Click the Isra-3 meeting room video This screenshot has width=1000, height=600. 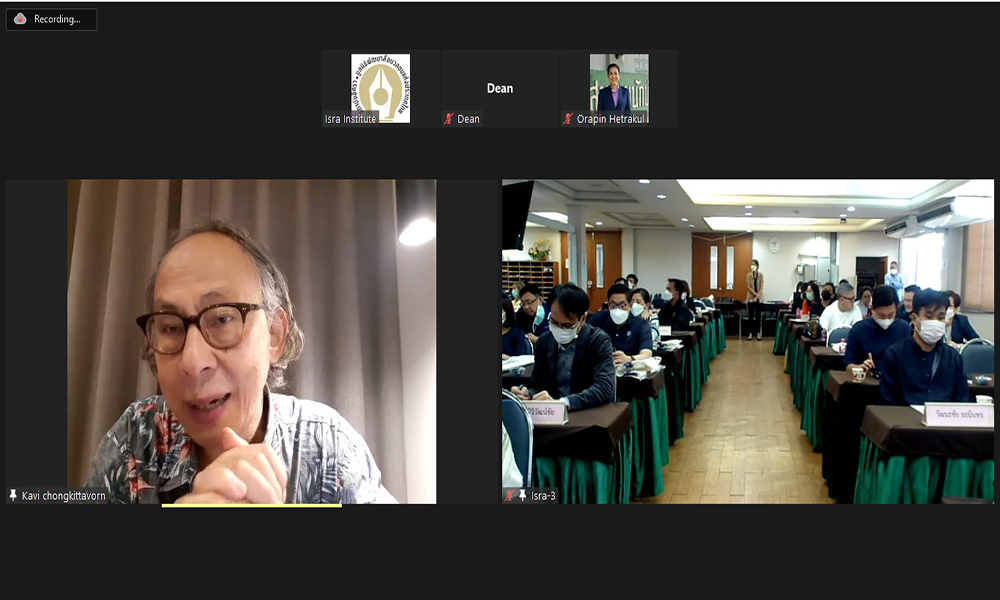(x=748, y=340)
